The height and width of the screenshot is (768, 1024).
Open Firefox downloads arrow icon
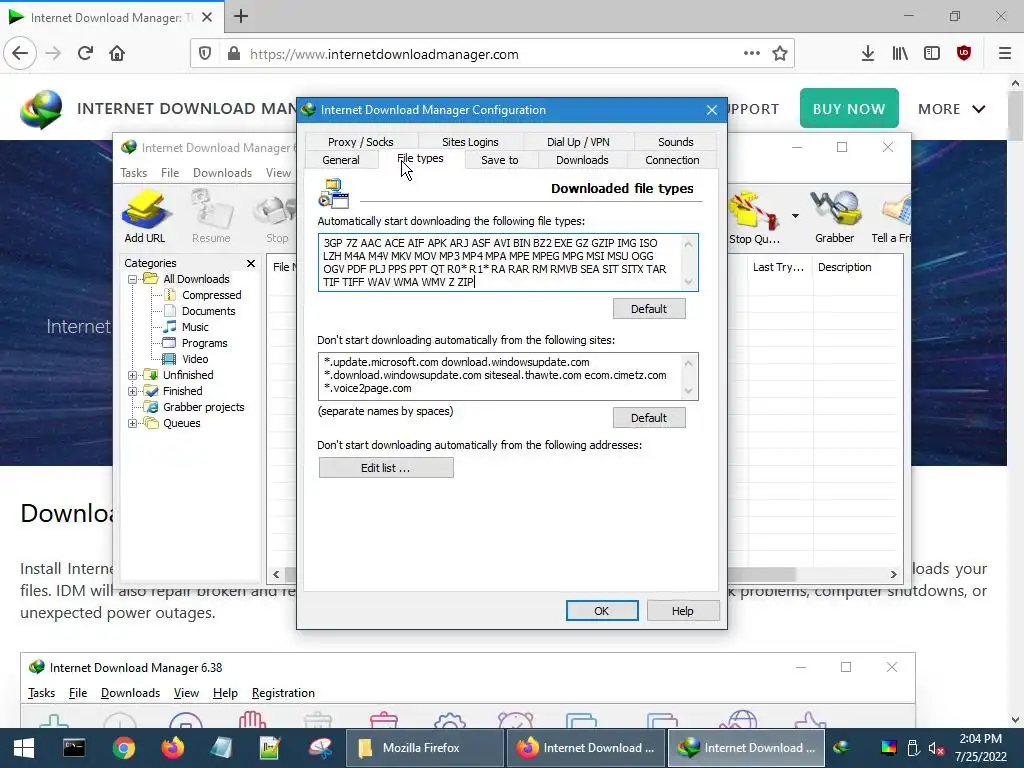[867, 54]
